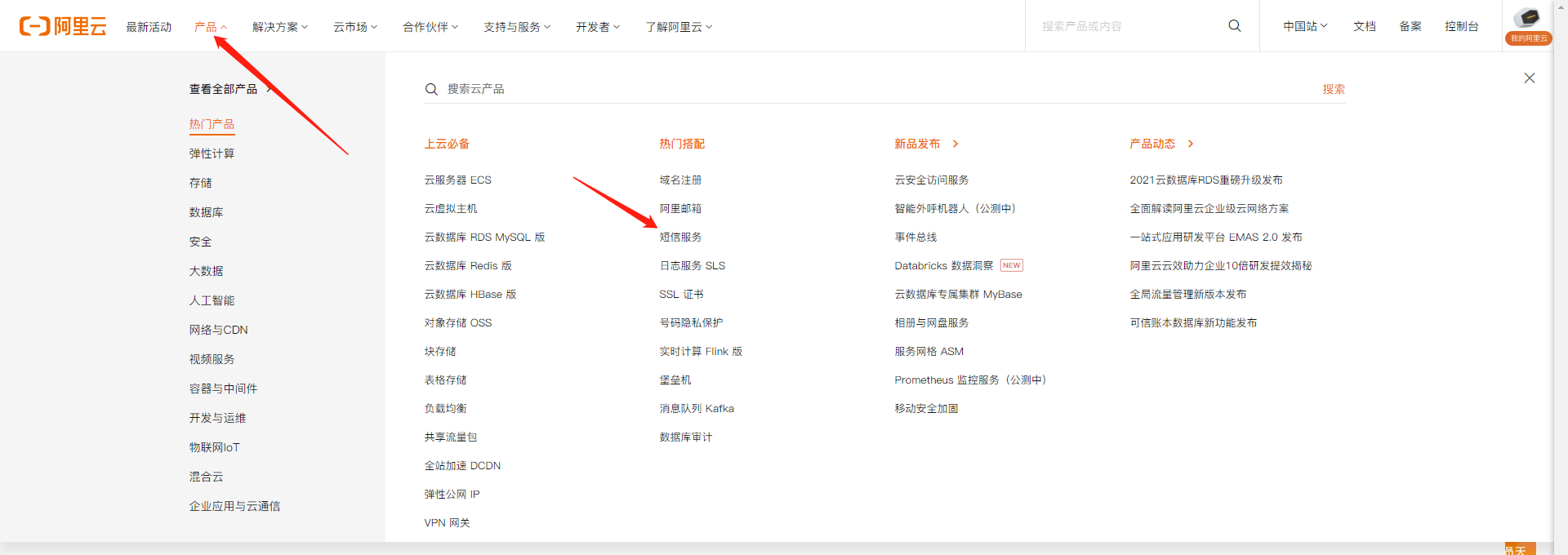Screen dimensions: 1568x555
Task: Open the 短信服务 product link
Action: [x=680, y=237]
